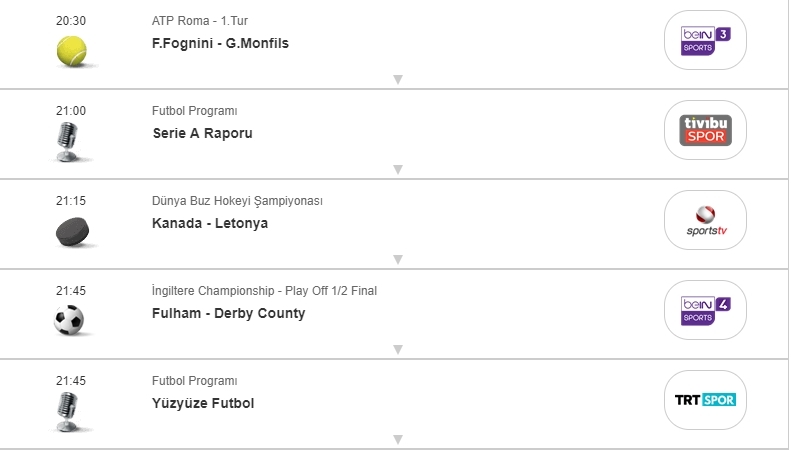Expand the F.Fognini - G.Monfils row arrow
The width and height of the screenshot is (791, 450).
397,80
